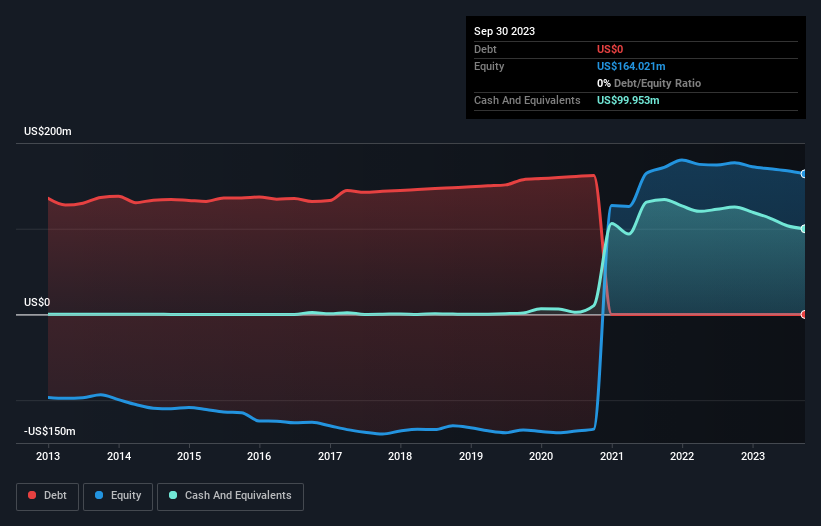Toggle the Equity series legend button

pos(118,496)
